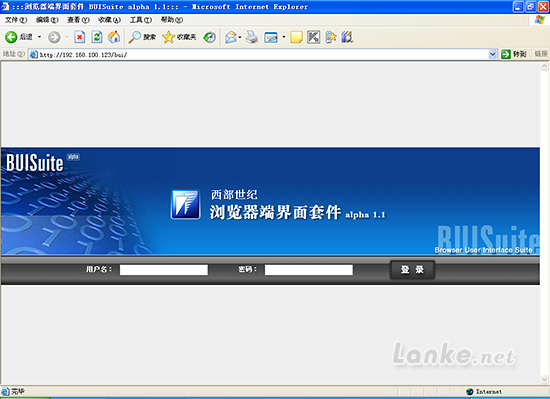
Task: Click the Mail envelope icon
Action: [x=231, y=37]
